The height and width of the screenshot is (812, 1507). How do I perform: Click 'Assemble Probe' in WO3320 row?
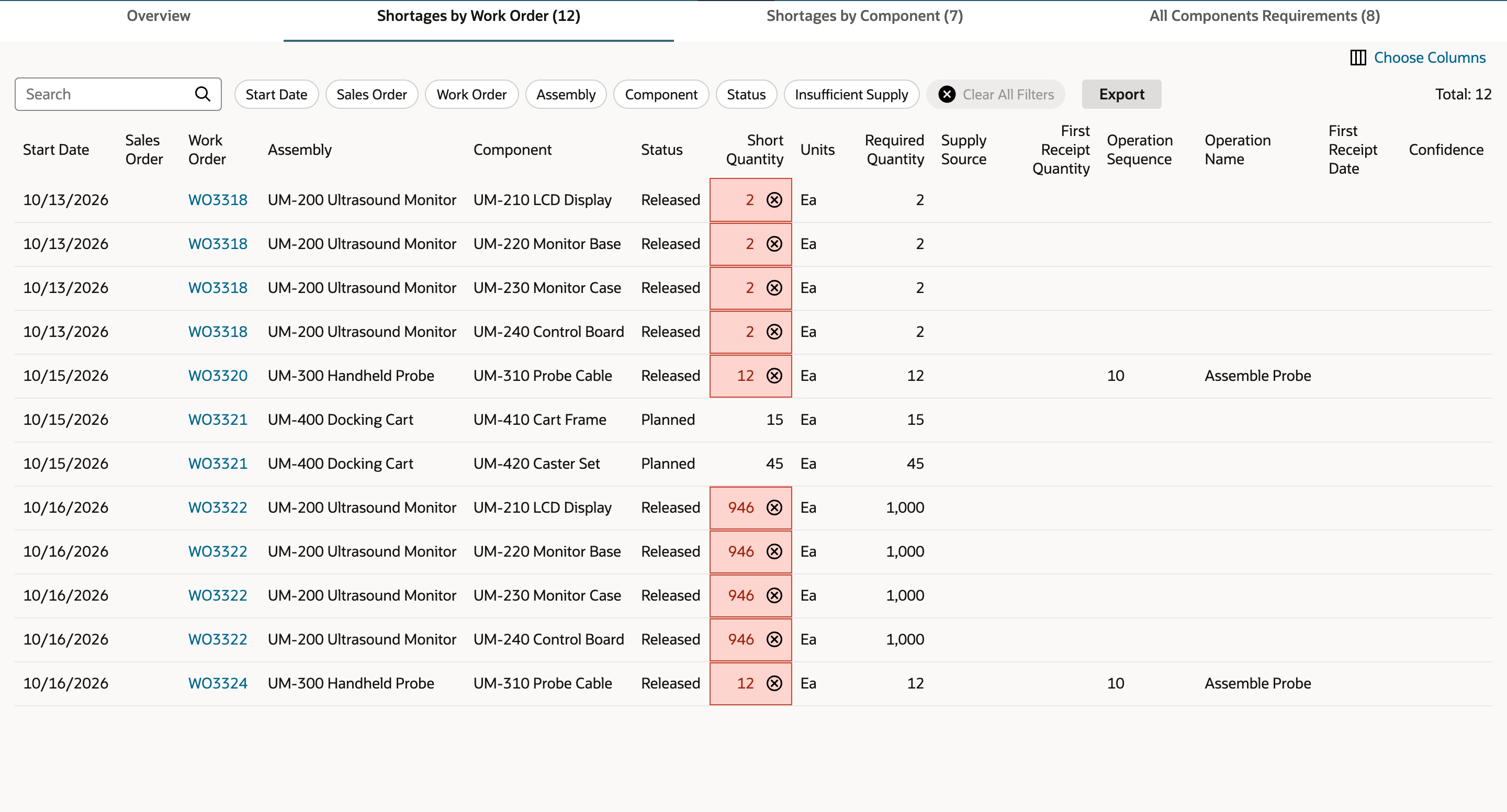click(x=1258, y=376)
